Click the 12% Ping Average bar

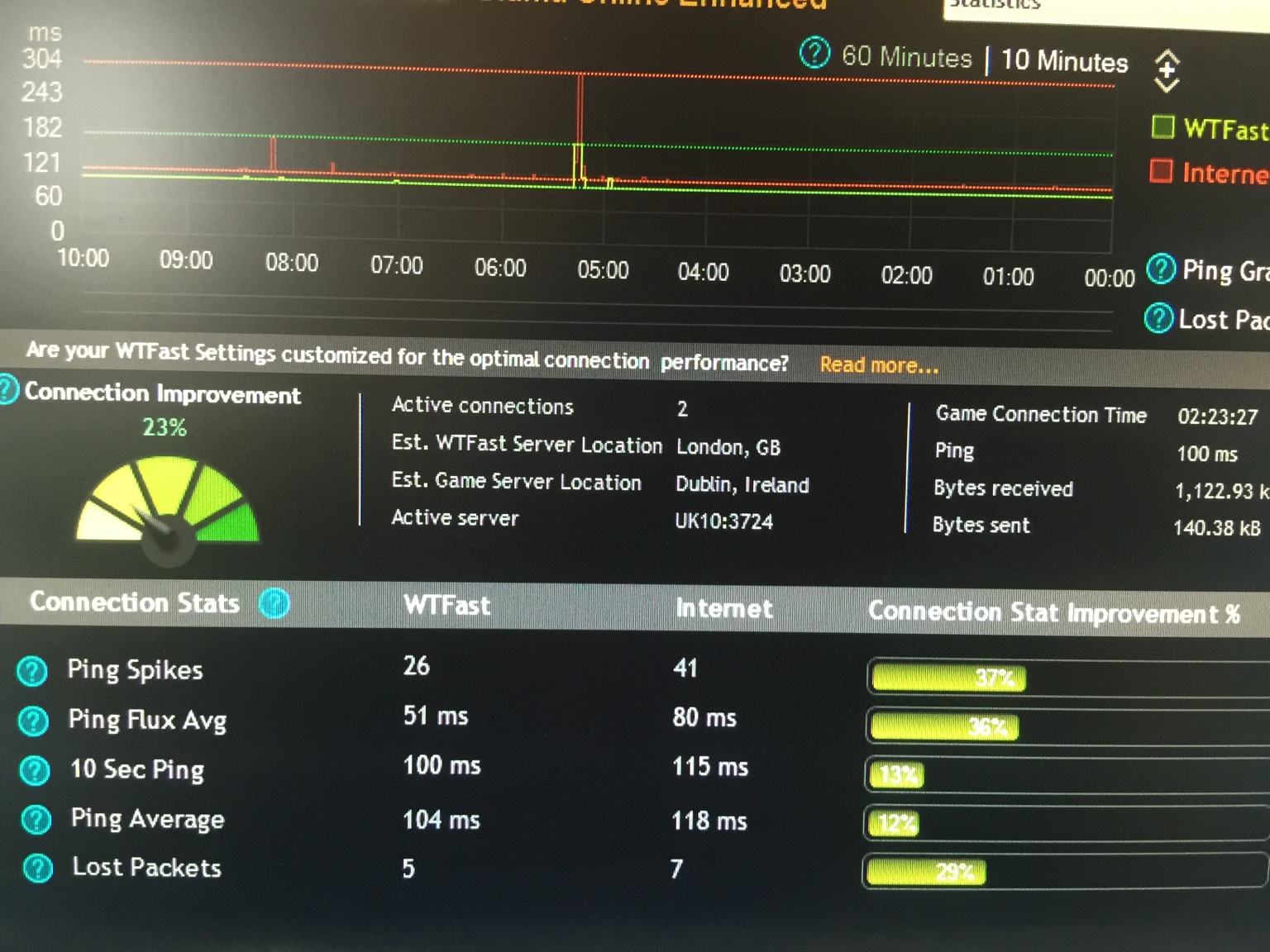pyautogui.click(x=893, y=823)
